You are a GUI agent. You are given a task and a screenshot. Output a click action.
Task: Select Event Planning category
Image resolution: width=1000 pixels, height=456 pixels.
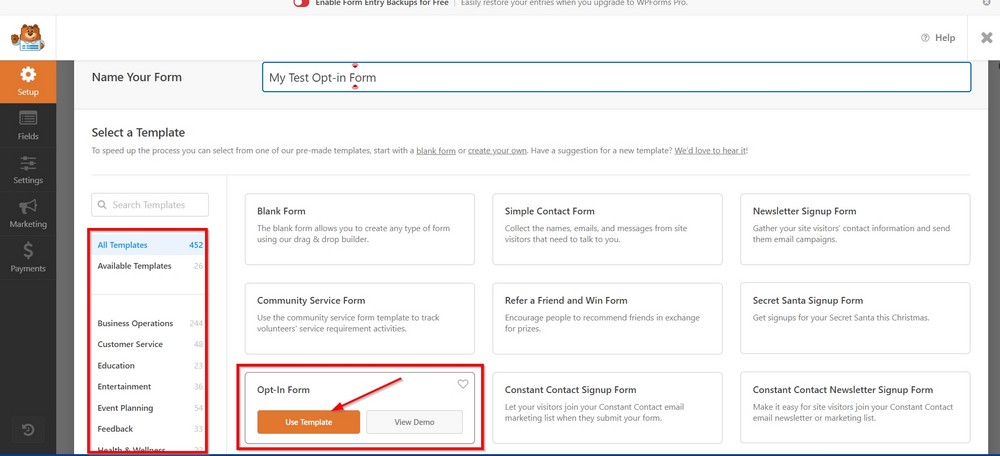[x=150, y=408]
